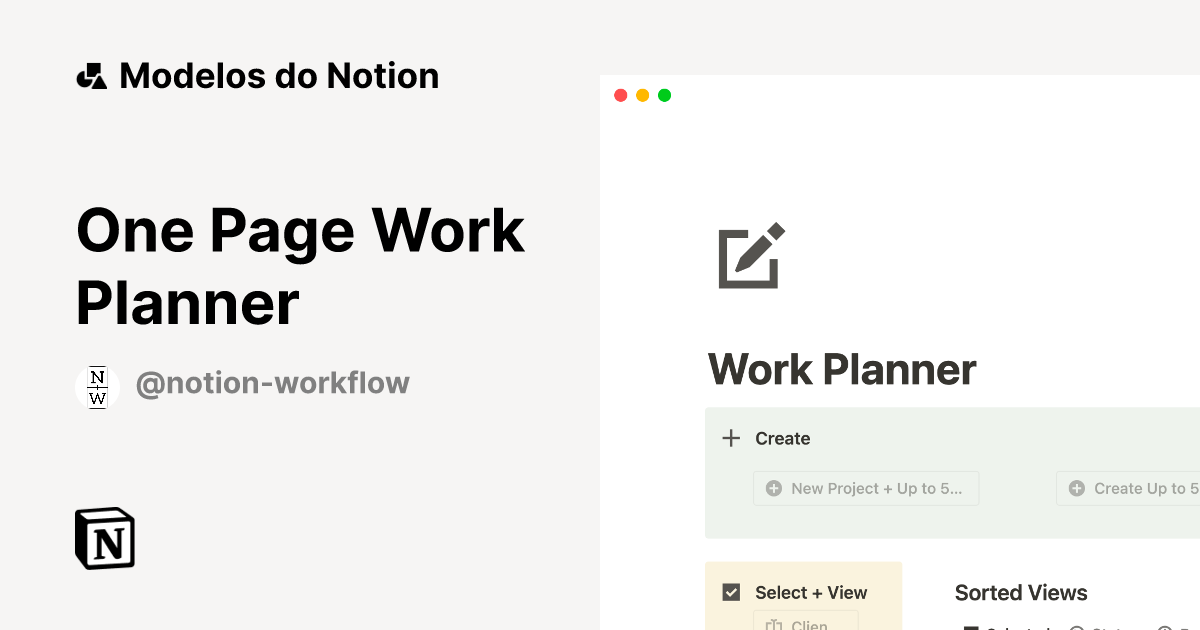Screen dimensions: 1200x630
Task: Select the Work Planner page title
Action: point(841,369)
